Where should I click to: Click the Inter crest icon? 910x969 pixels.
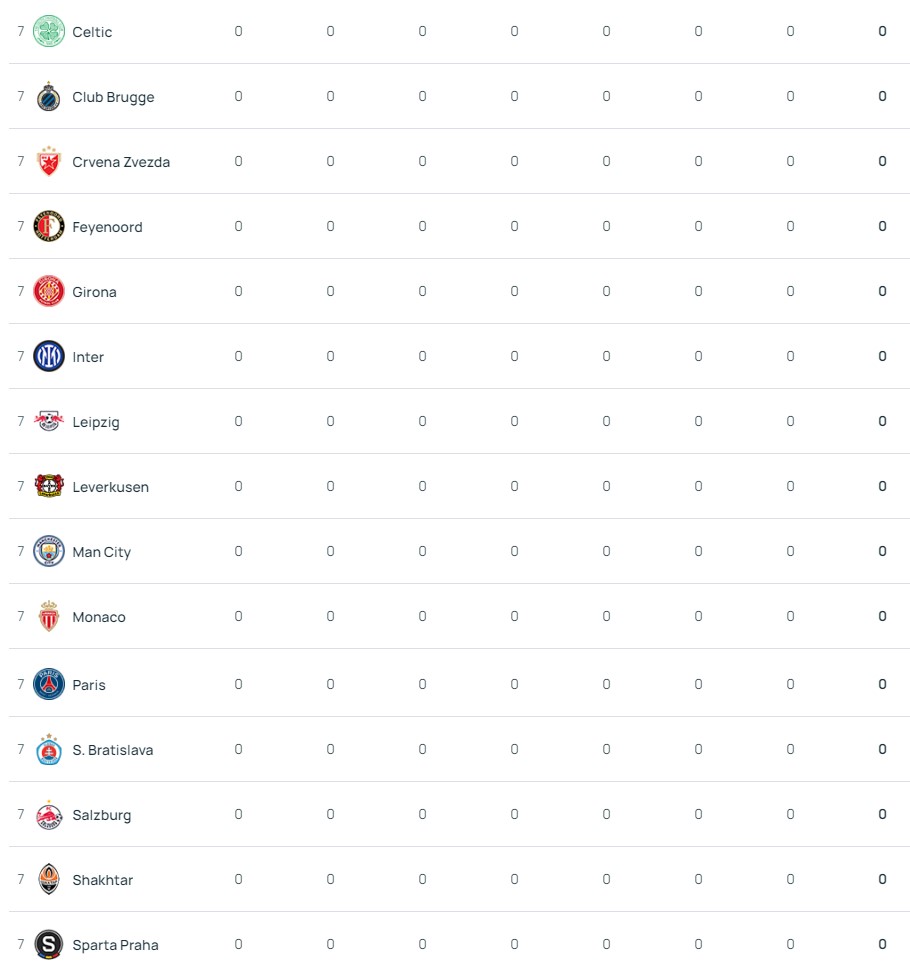[x=49, y=357]
